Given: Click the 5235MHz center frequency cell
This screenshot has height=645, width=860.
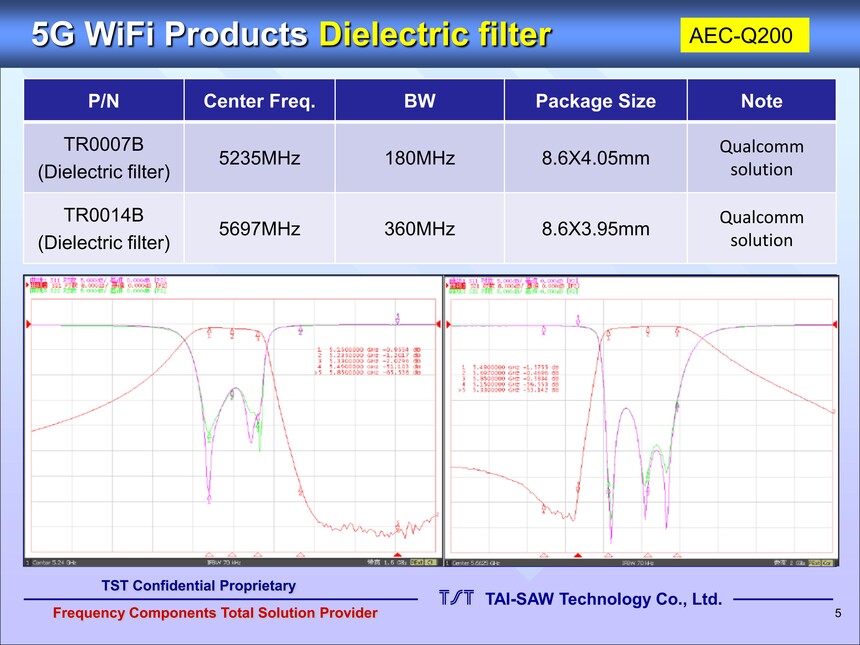Looking at the screenshot, I should point(259,158).
